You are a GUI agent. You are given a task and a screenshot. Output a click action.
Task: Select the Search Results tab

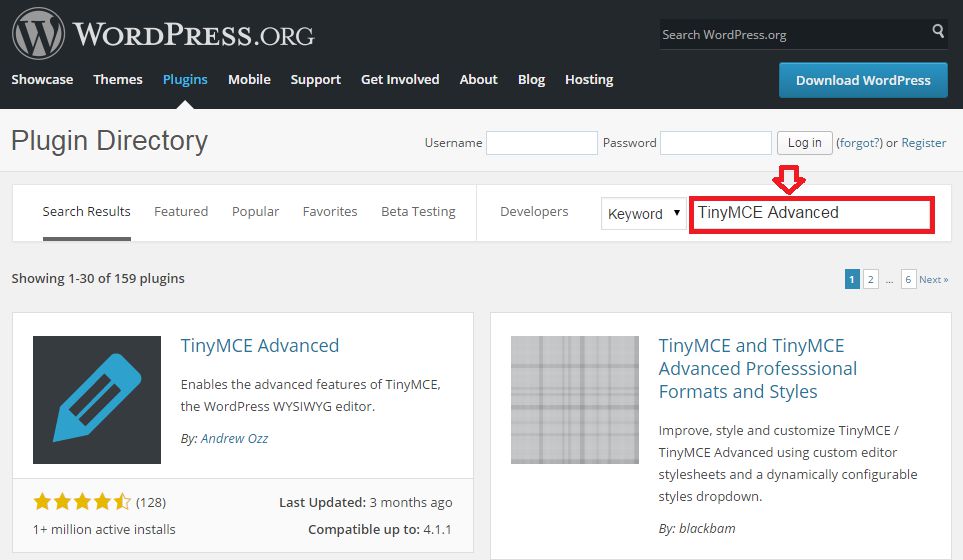(87, 211)
